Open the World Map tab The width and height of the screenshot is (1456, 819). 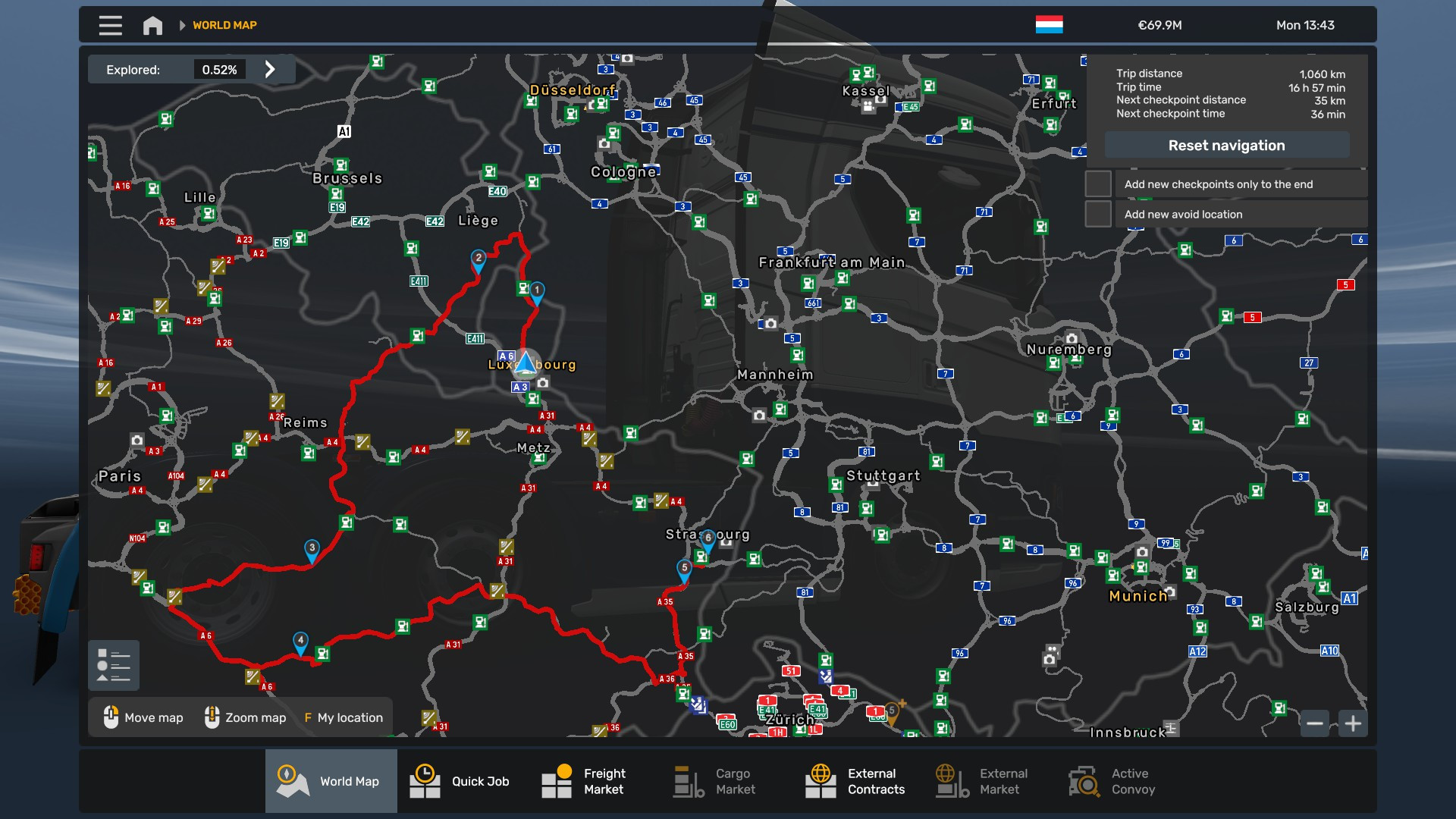coord(331,781)
